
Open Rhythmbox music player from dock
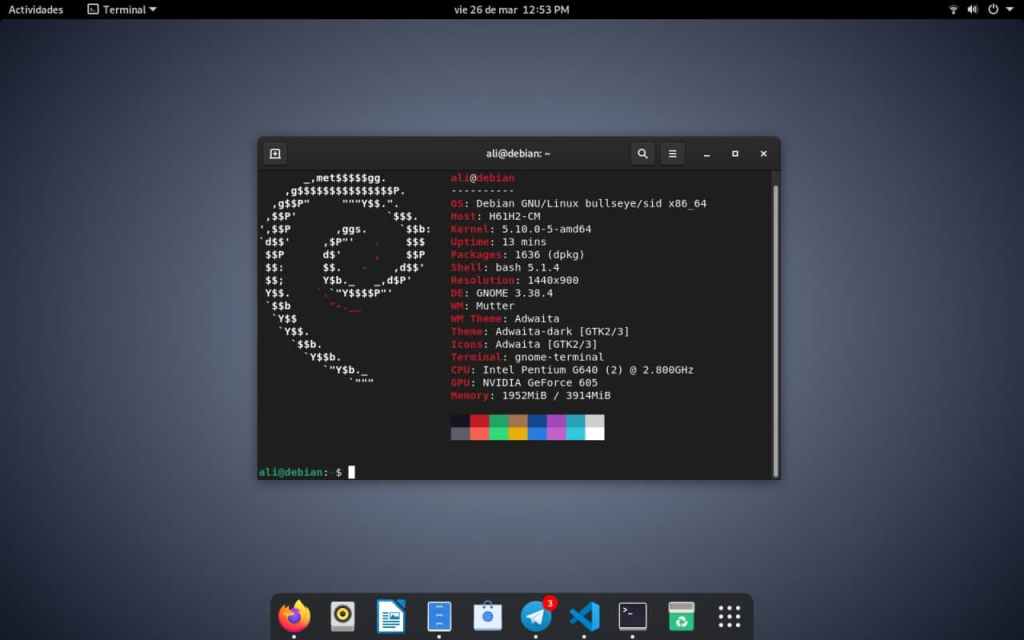coord(343,615)
